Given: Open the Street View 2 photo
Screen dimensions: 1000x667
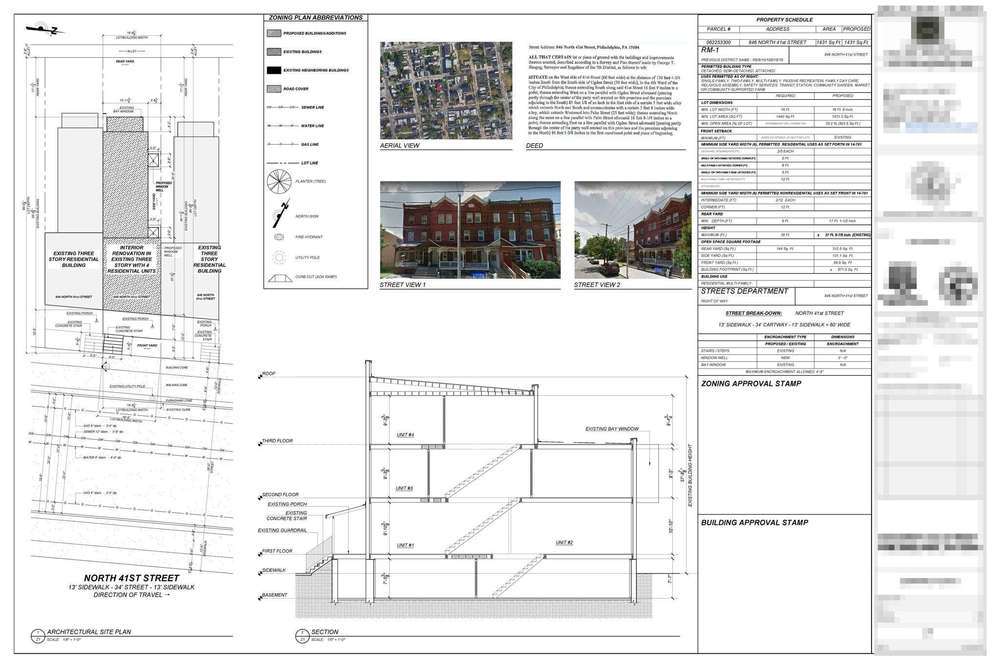Looking at the screenshot, I should point(625,230).
